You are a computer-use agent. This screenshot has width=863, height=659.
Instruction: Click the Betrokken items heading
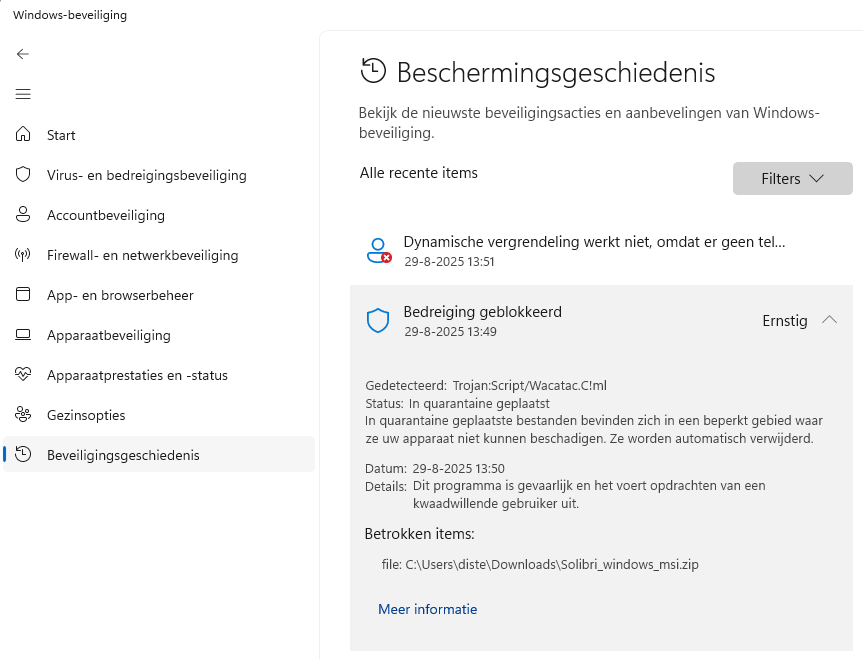click(x=419, y=533)
